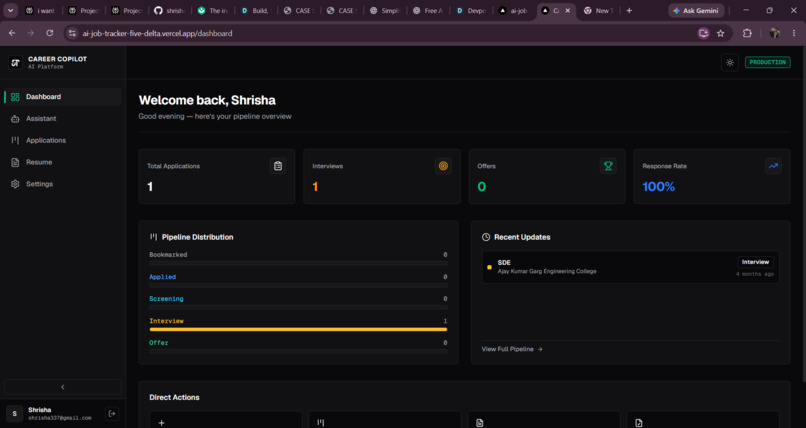The height and width of the screenshot is (428, 806).
Task: Switch to the Free A browser tab
Action: pos(427,10)
